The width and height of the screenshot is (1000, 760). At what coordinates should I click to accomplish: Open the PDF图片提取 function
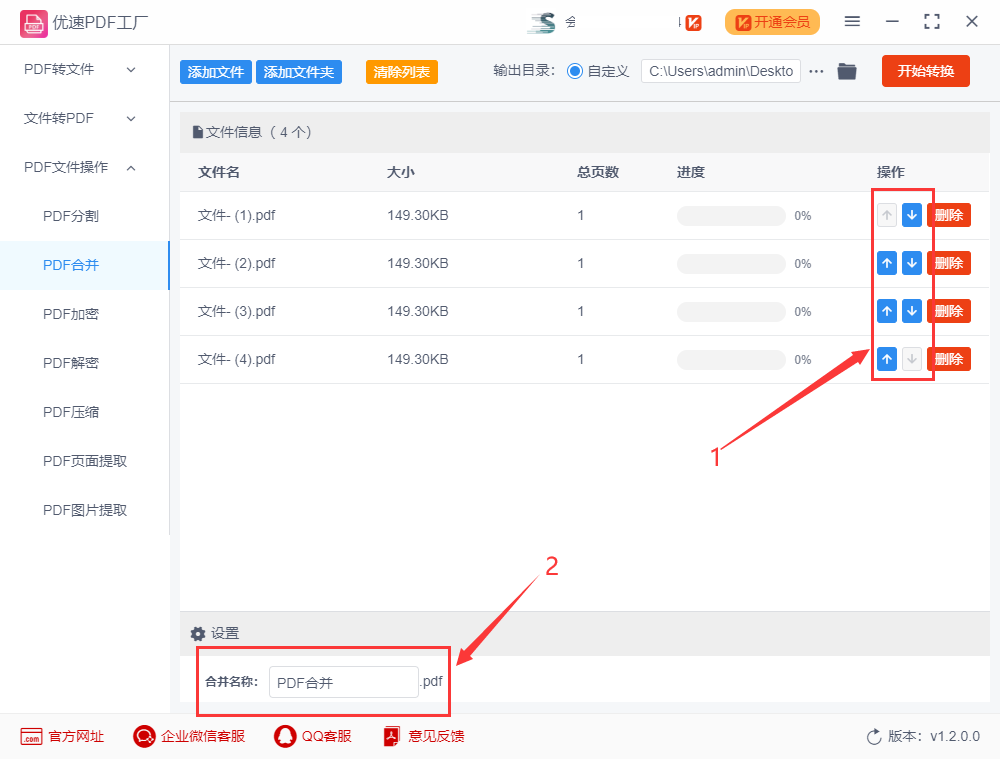tap(84, 510)
